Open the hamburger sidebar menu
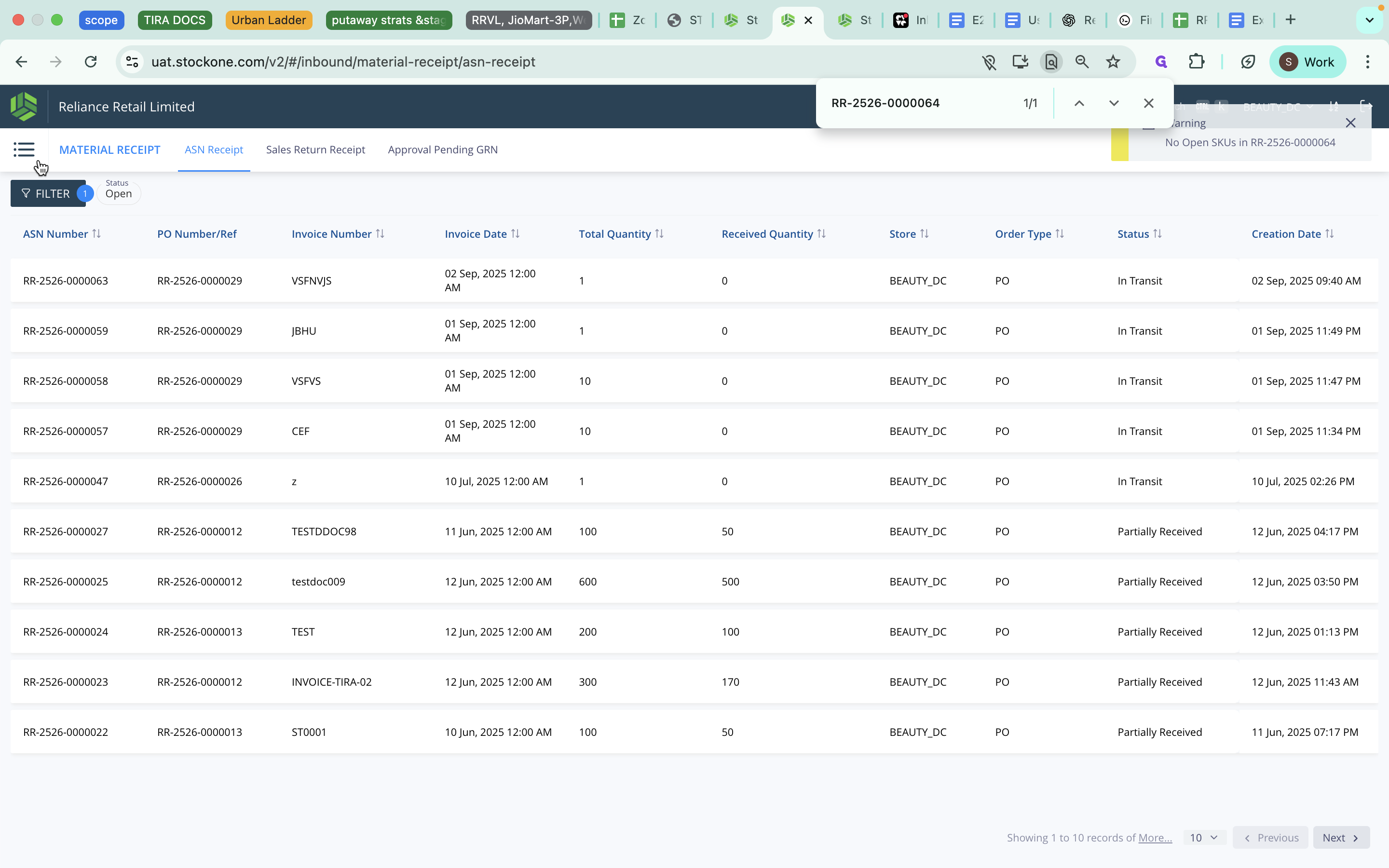Image resolution: width=1389 pixels, height=868 pixels. (24, 150)
